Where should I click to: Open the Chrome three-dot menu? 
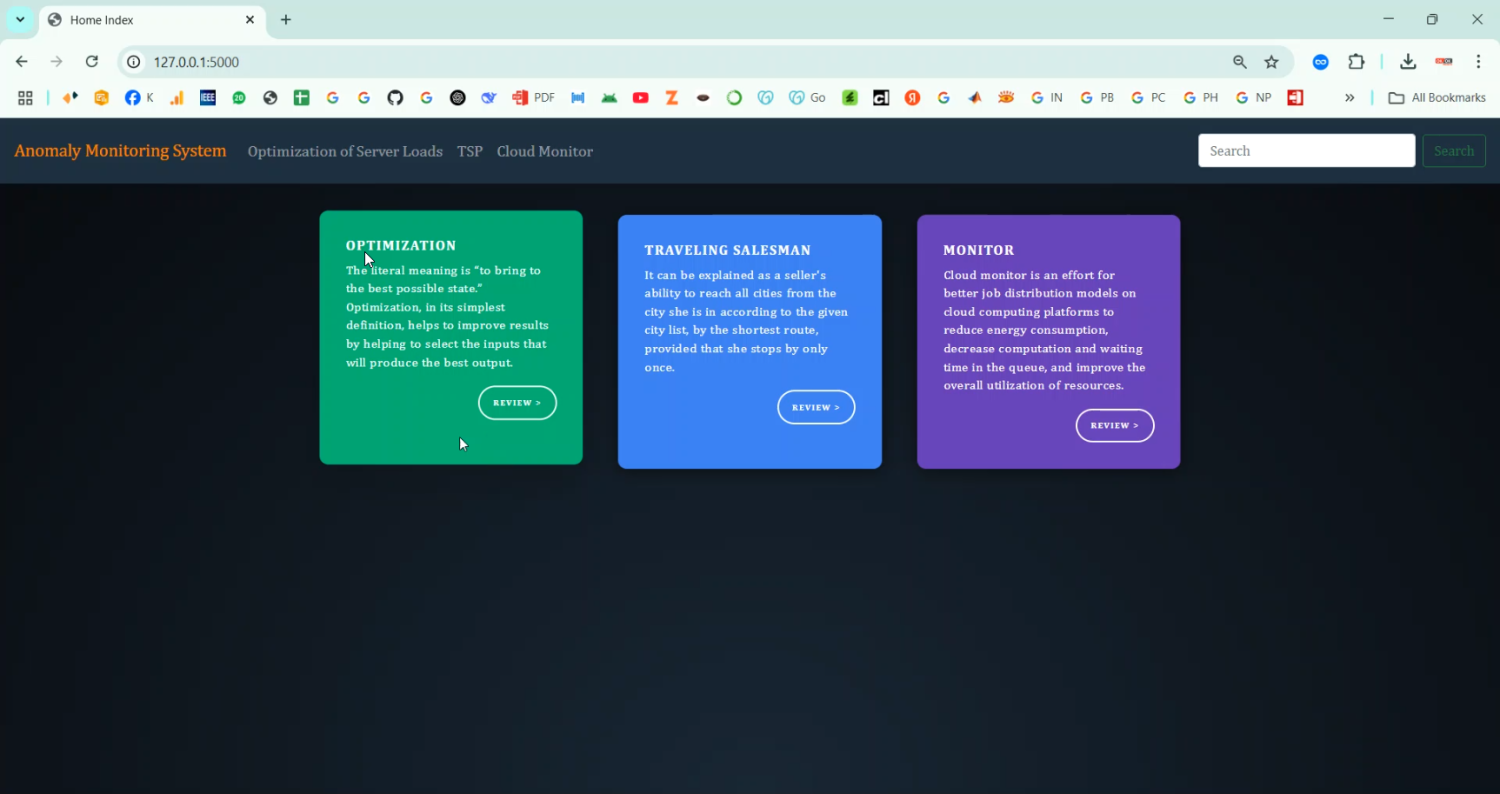tap(1479, 62)
